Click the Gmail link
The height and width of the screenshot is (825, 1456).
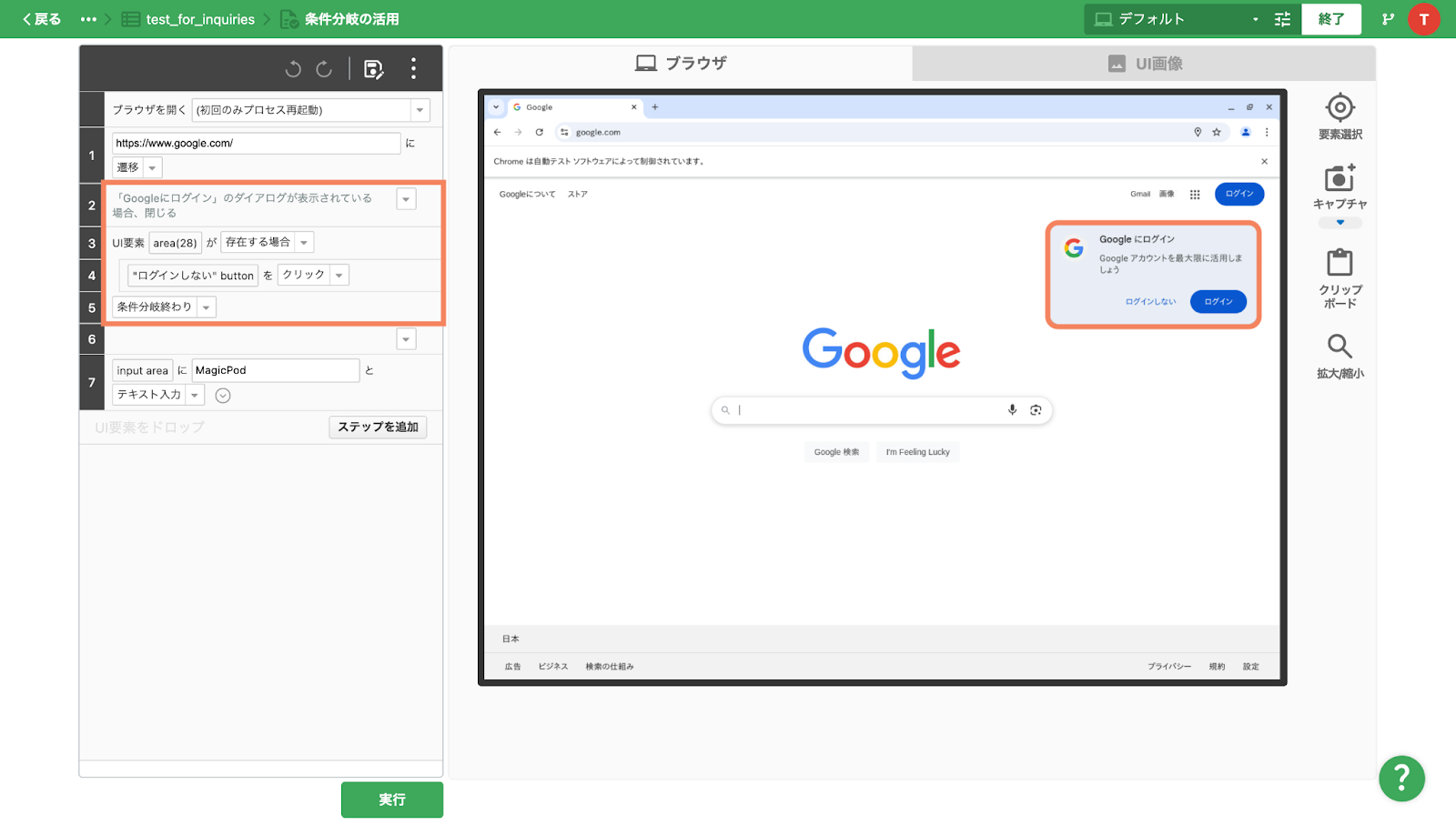tap(1140, 194)
